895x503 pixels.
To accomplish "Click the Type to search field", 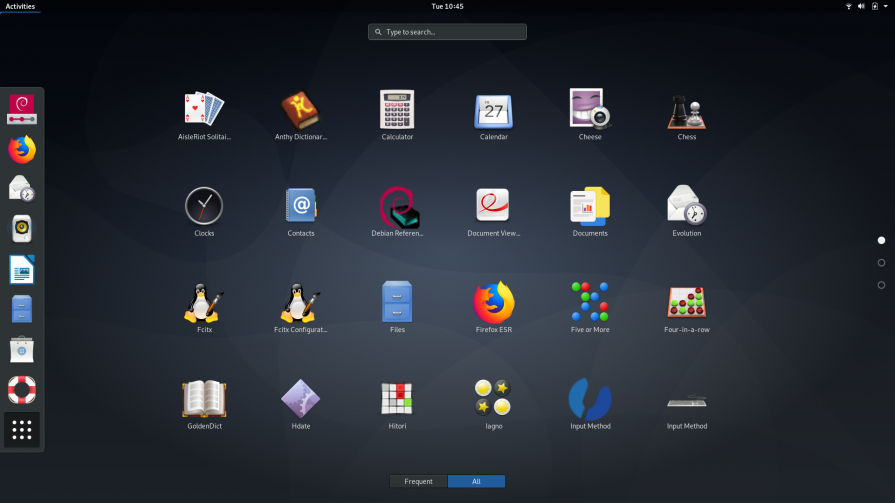I will click(x=448, y=32).
